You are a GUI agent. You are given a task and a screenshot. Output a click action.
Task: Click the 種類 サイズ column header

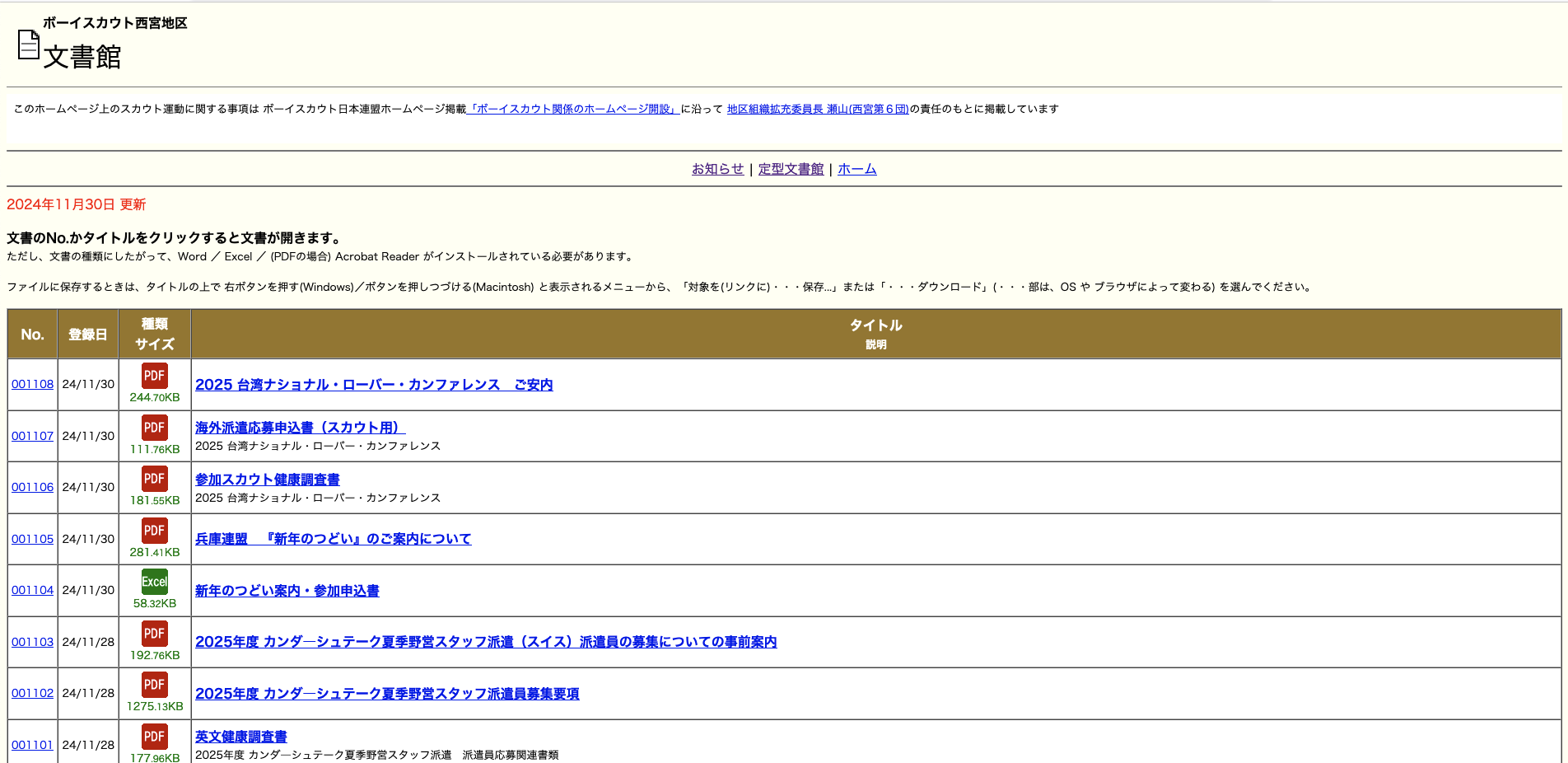[155, 335]
